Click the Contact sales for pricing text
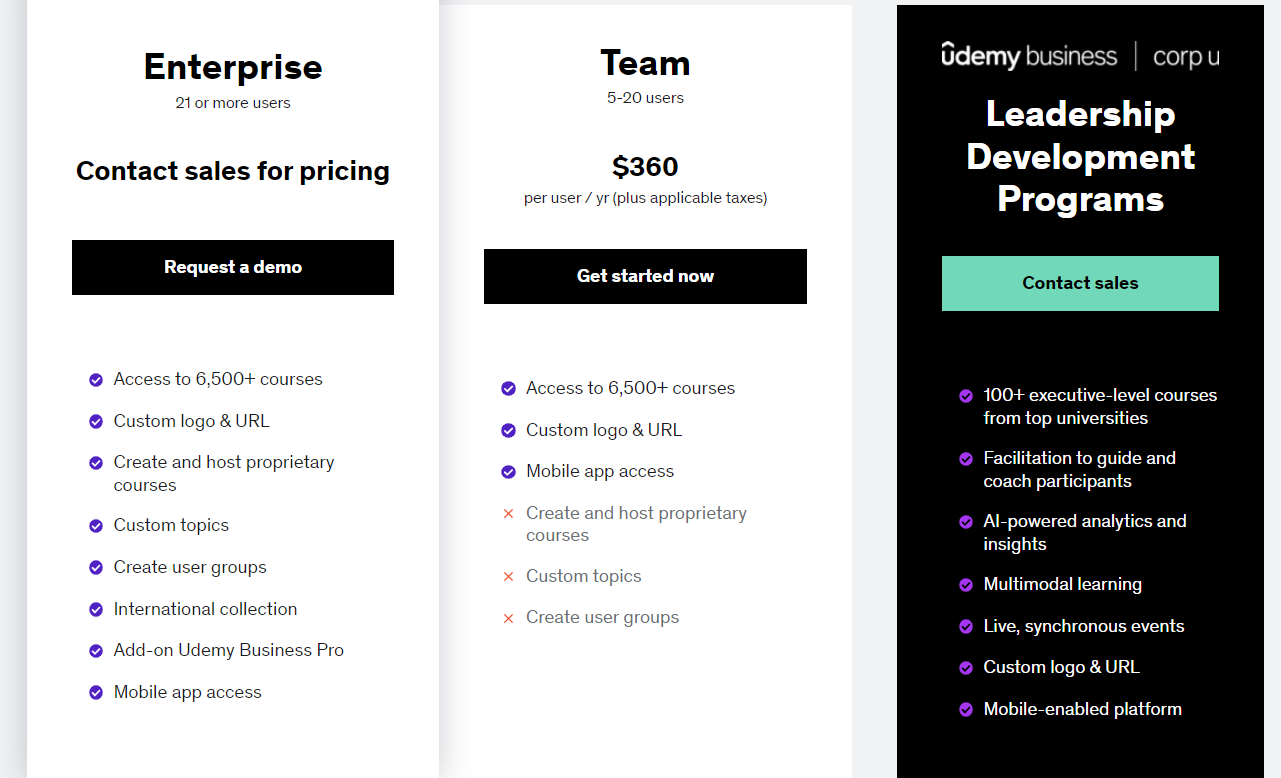This screenshot has width=1281, height=778. [233, 171]
